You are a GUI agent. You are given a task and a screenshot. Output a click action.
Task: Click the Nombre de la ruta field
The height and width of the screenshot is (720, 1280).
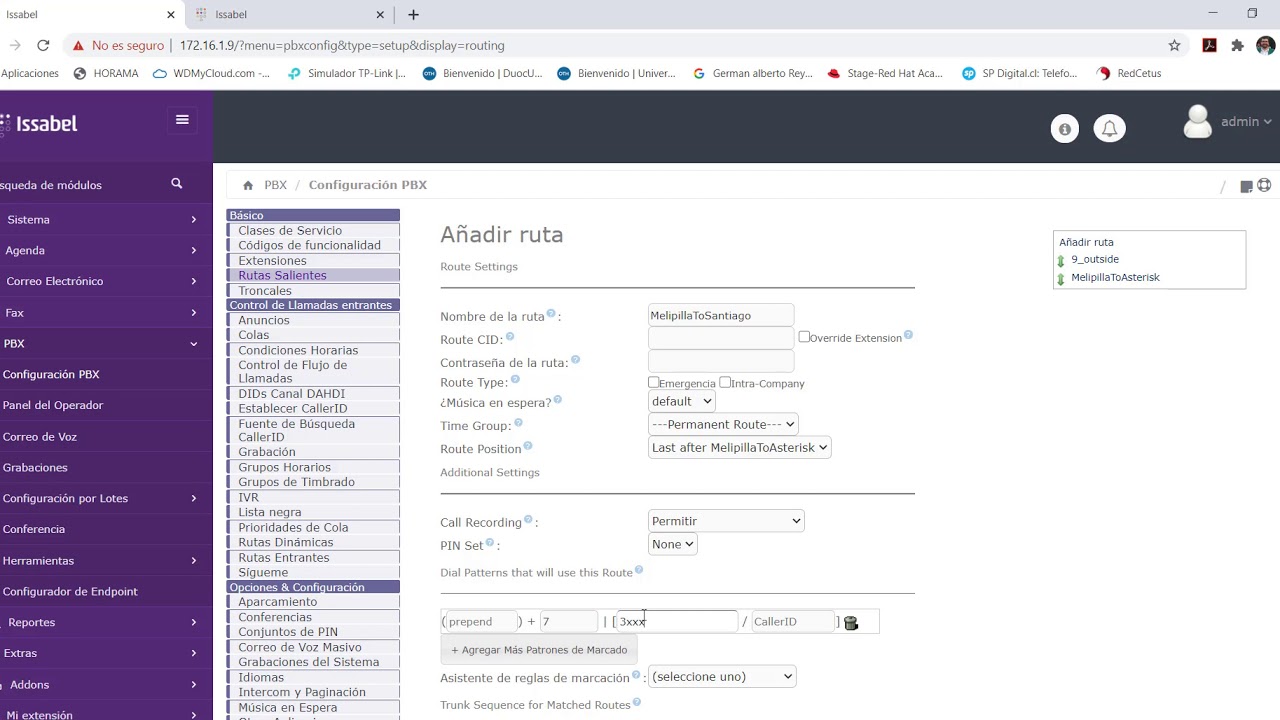coord(721,315)
